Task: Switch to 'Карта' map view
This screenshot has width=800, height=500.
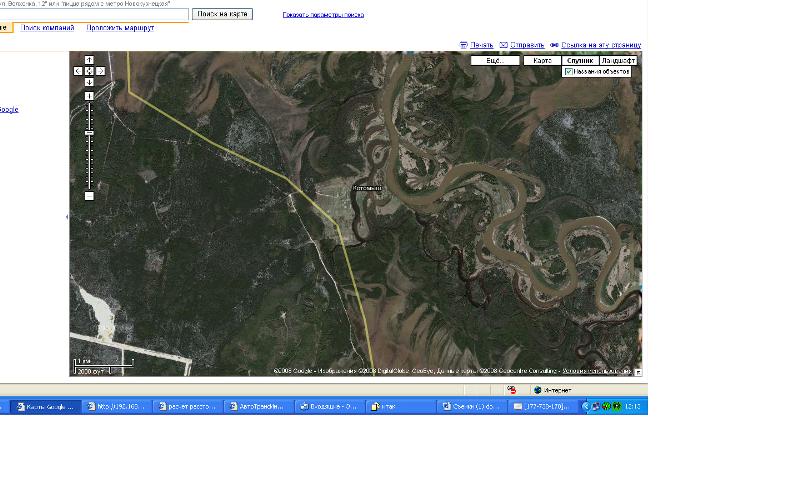Action: tap(542, 61)
